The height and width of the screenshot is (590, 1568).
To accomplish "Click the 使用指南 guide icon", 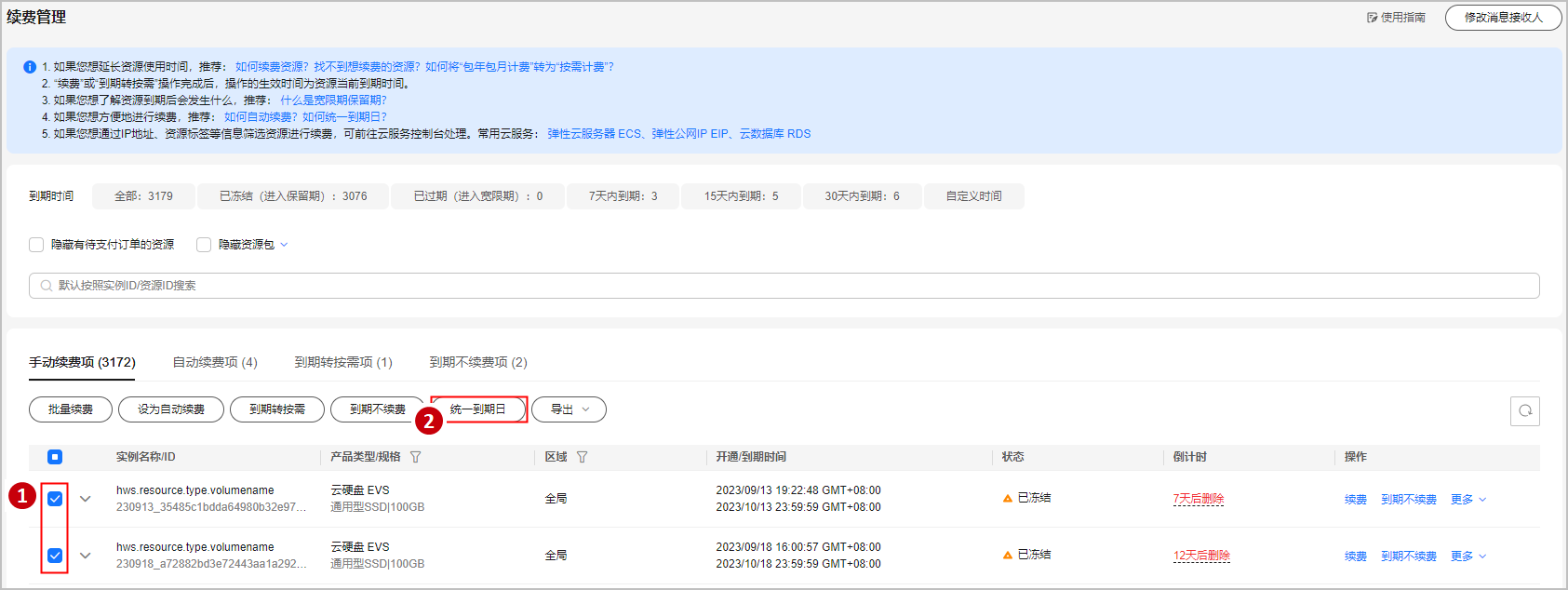I will pyautogui.click(x=1372, y=18).
